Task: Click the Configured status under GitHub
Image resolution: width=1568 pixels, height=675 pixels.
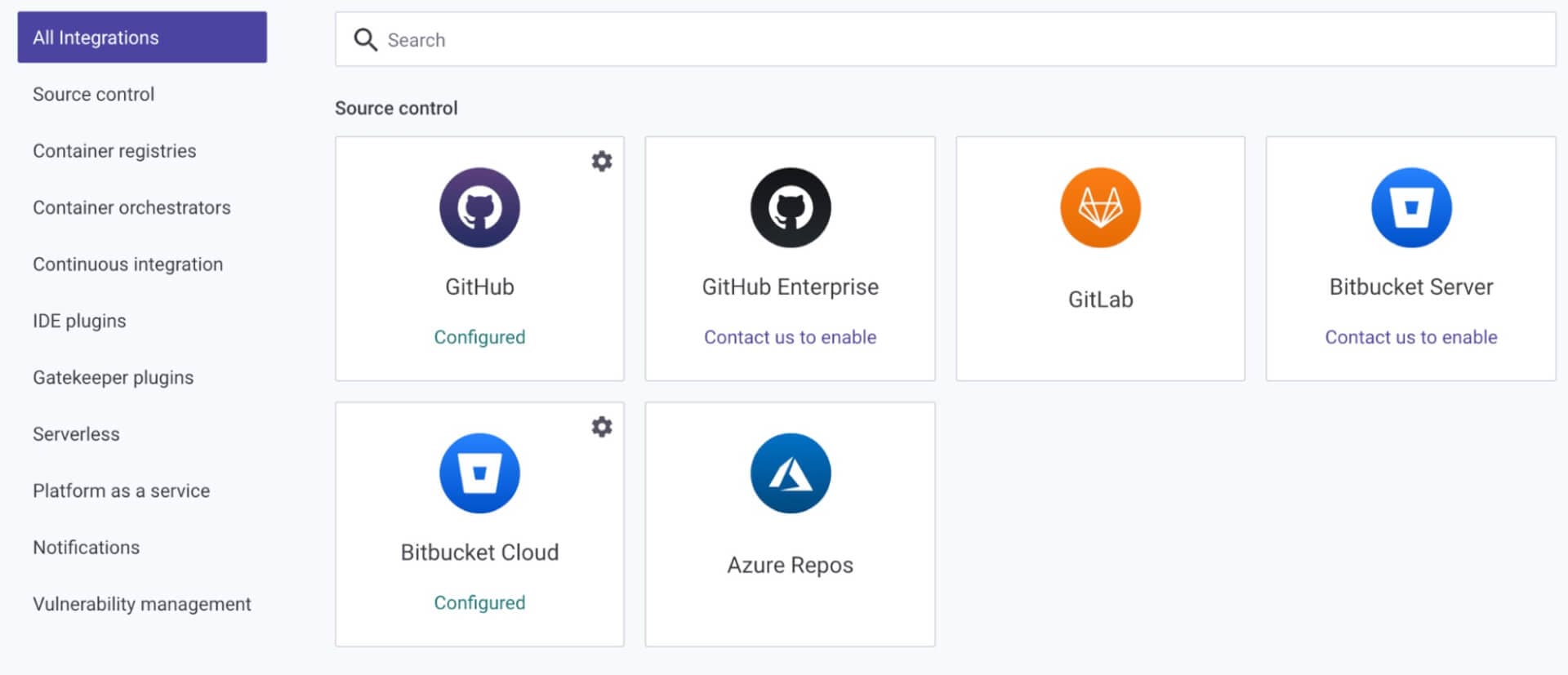Action: (479, 337)
